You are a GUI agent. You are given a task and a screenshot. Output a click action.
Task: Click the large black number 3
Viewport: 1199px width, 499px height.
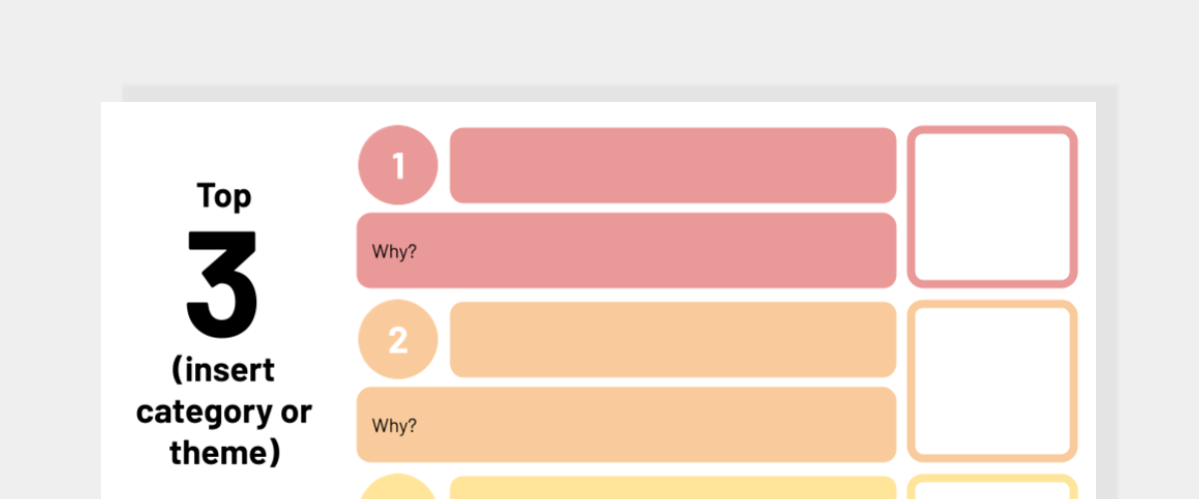pyautogui.click(x=223, y=284)
